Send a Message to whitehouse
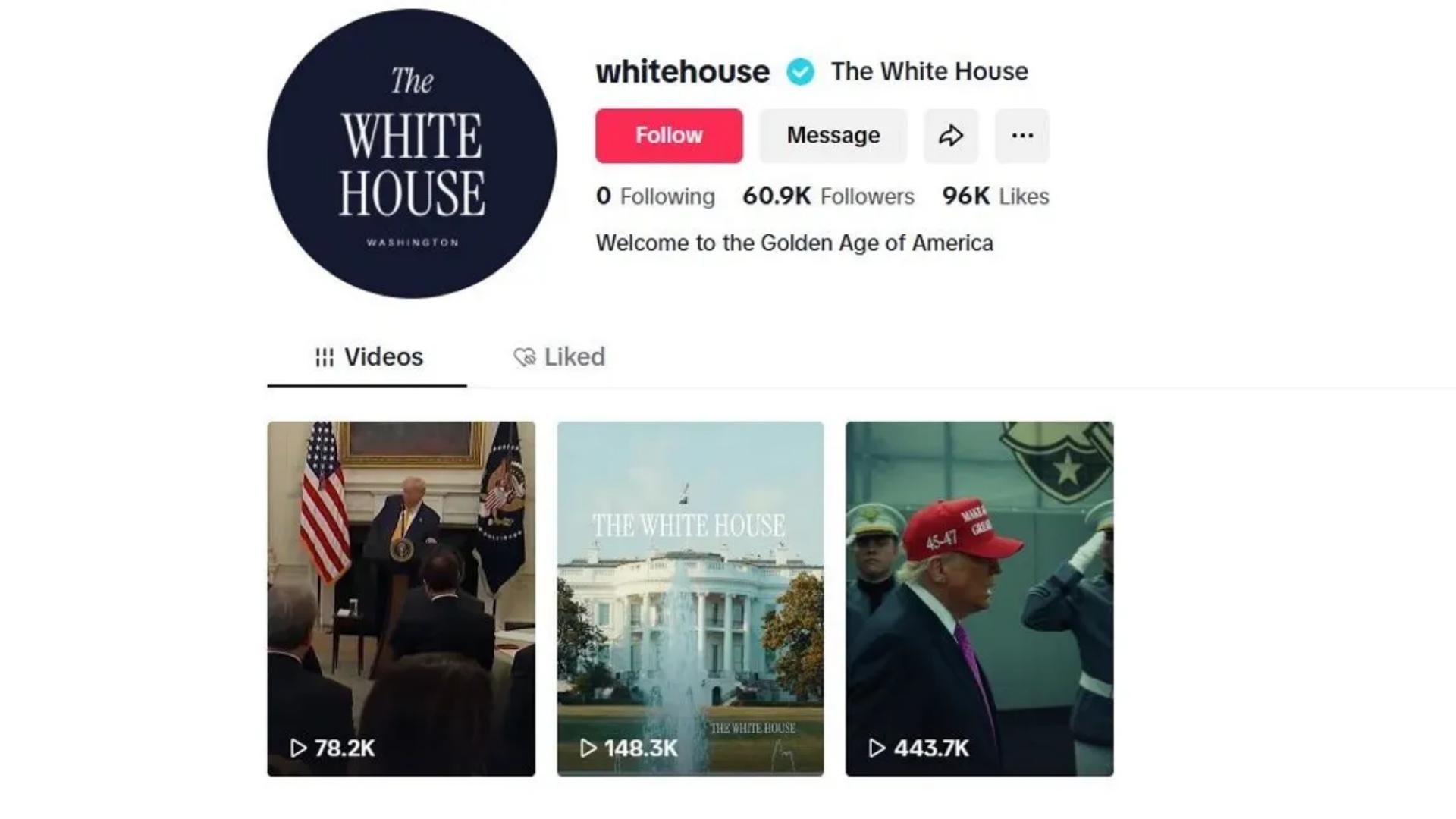Image resolution: width=1456 pixels, height=819 pixels. click(833, 136)
